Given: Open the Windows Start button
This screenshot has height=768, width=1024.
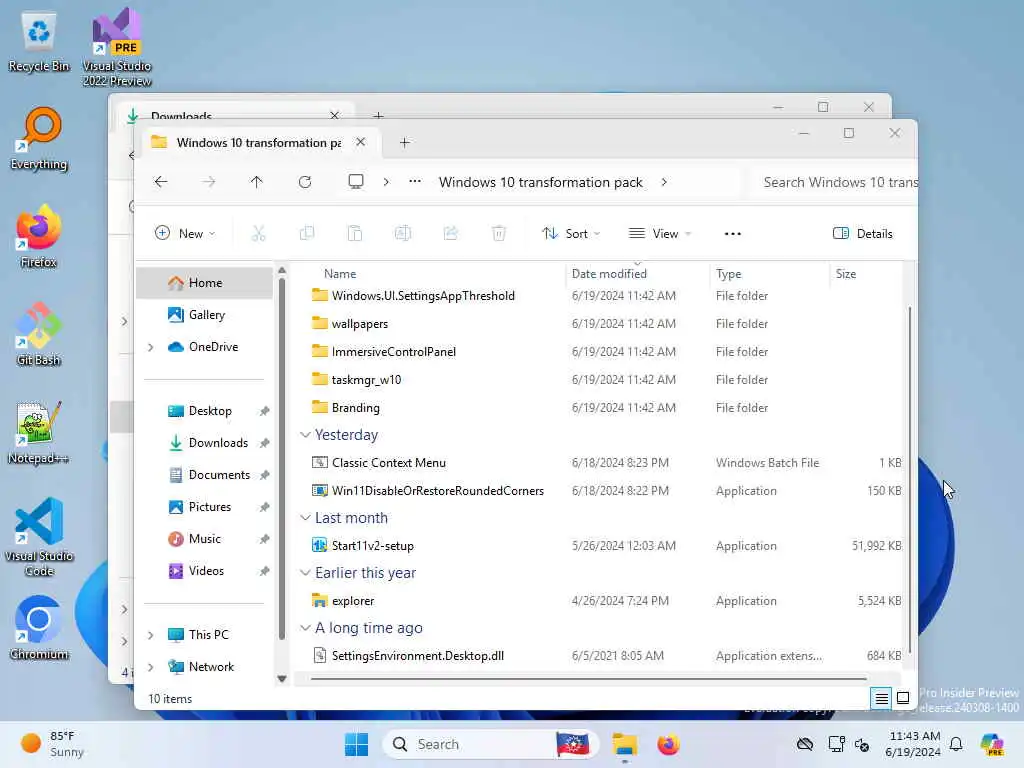Looking at the screenshot, I should (x=357, y=744).
